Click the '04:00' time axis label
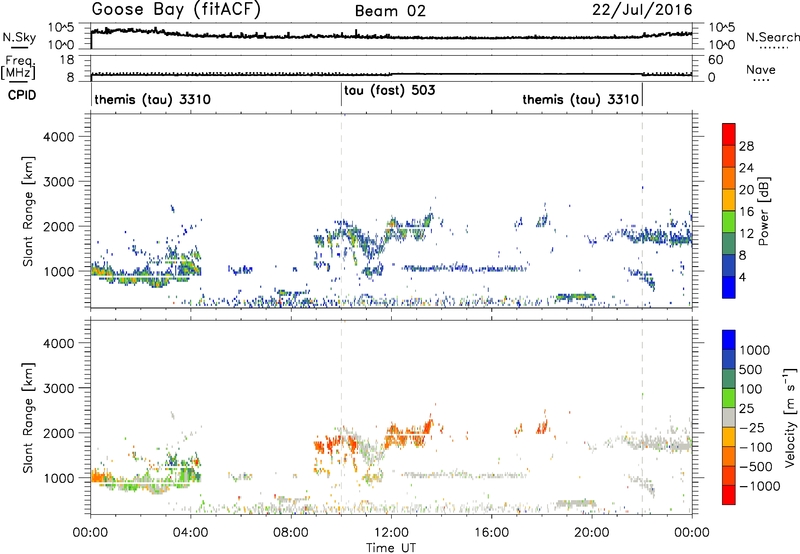 click(x=191, y=533)
